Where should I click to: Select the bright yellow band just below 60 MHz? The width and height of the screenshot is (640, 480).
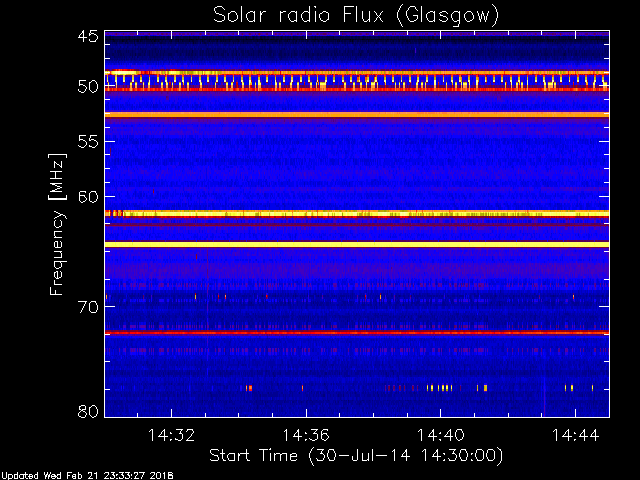point(356,213)
